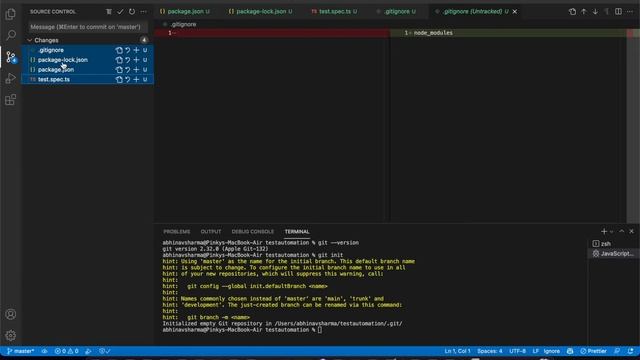Open the Explorer view in activity bar
Viewport: 640px width, 360px height.
click(x=11, y=14)
